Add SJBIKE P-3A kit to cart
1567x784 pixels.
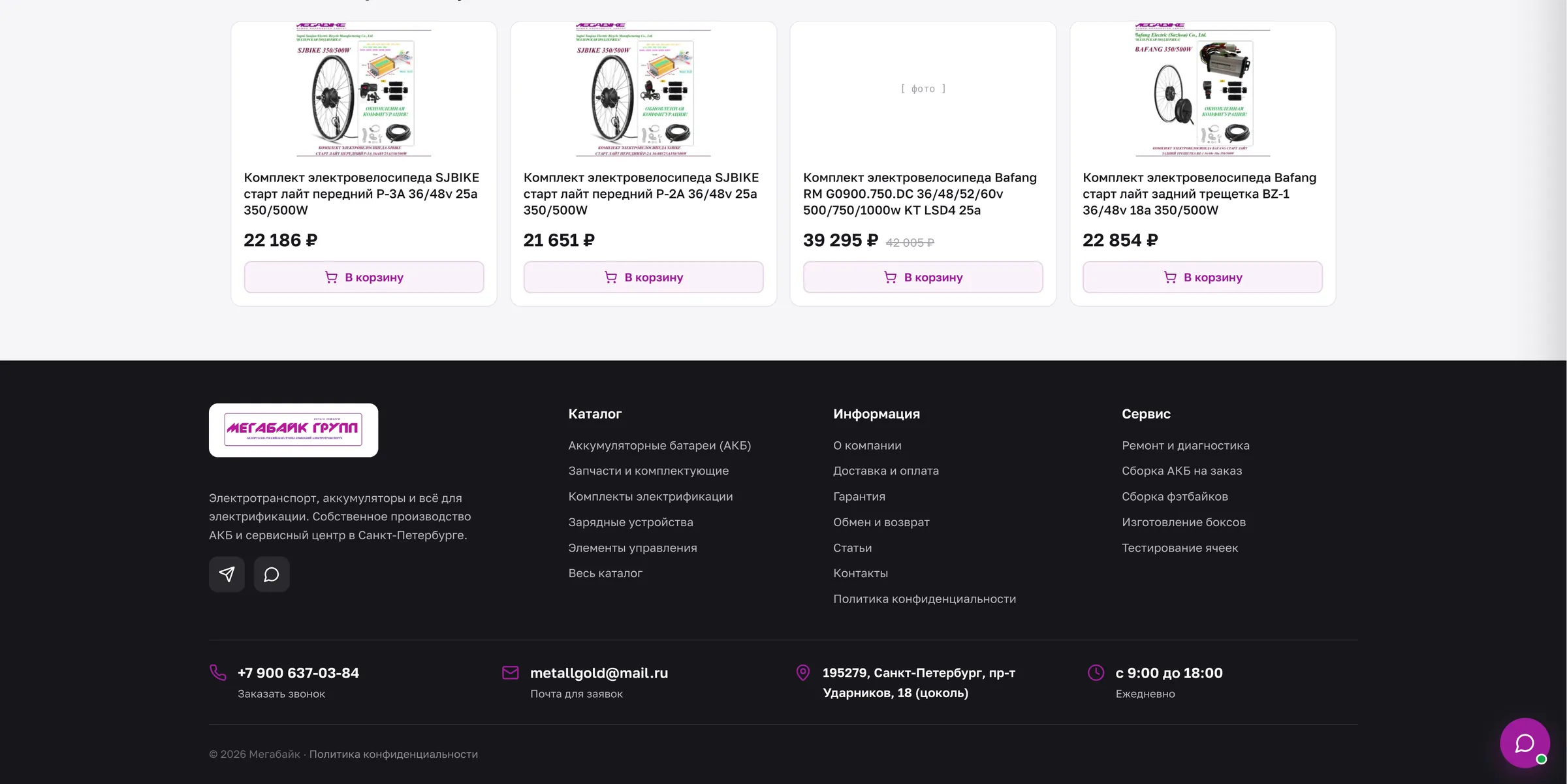[x=364, y=277]
